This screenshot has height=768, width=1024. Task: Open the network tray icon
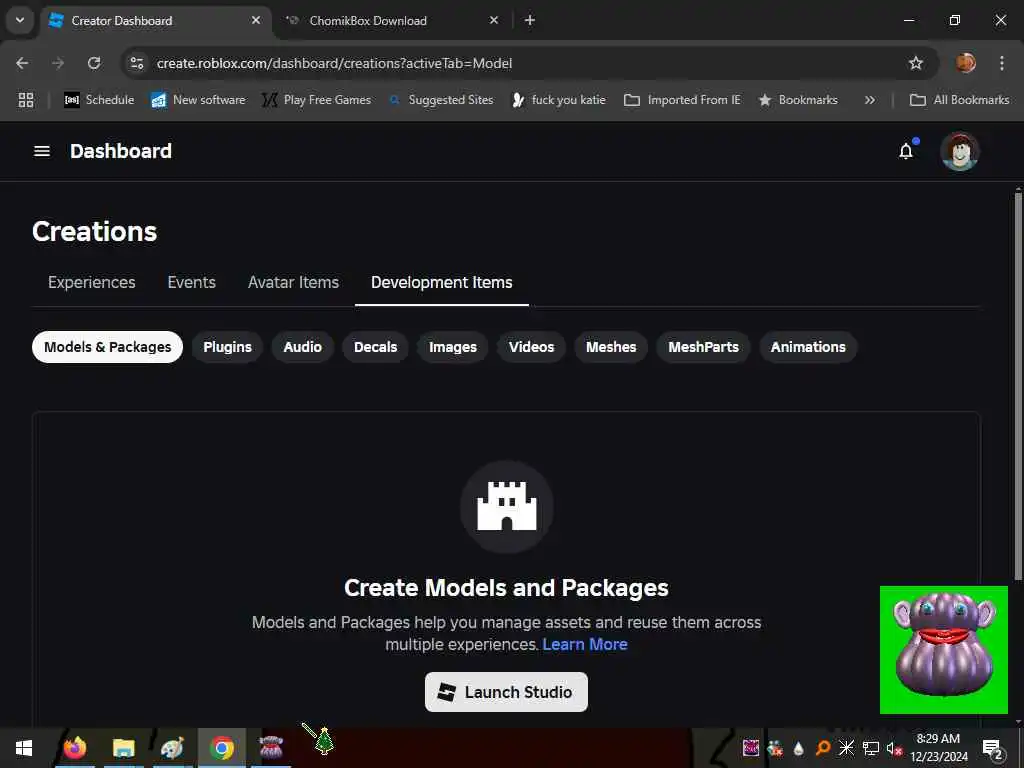pos(871,748)
